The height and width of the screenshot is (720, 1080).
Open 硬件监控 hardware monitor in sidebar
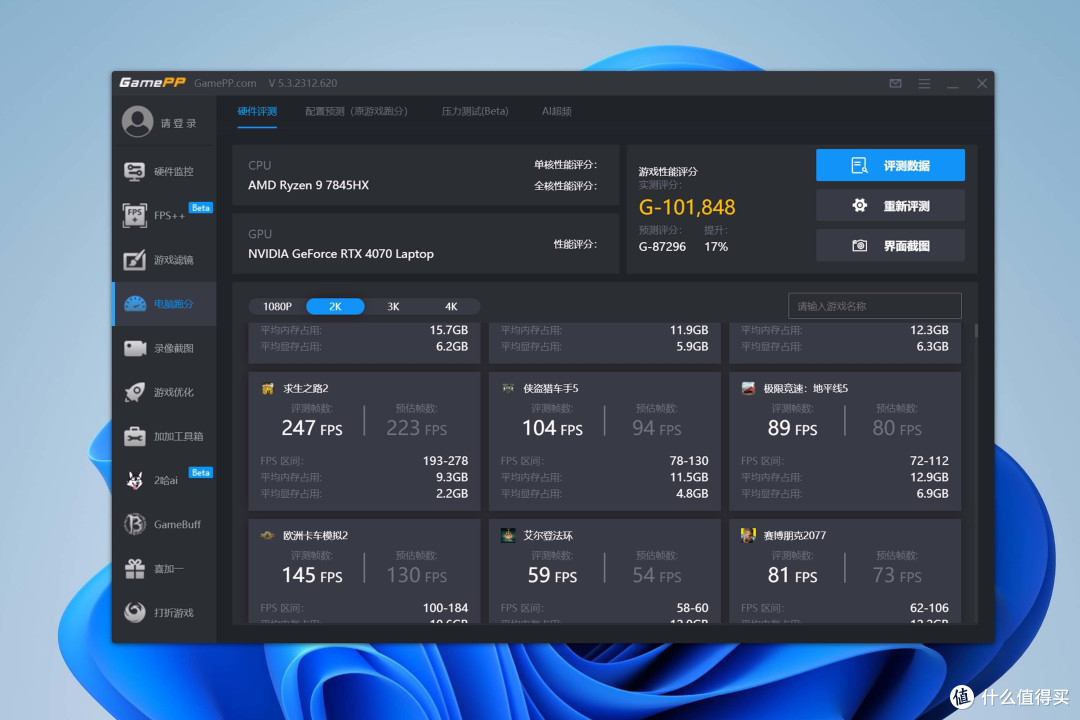(x=165, y=171)
